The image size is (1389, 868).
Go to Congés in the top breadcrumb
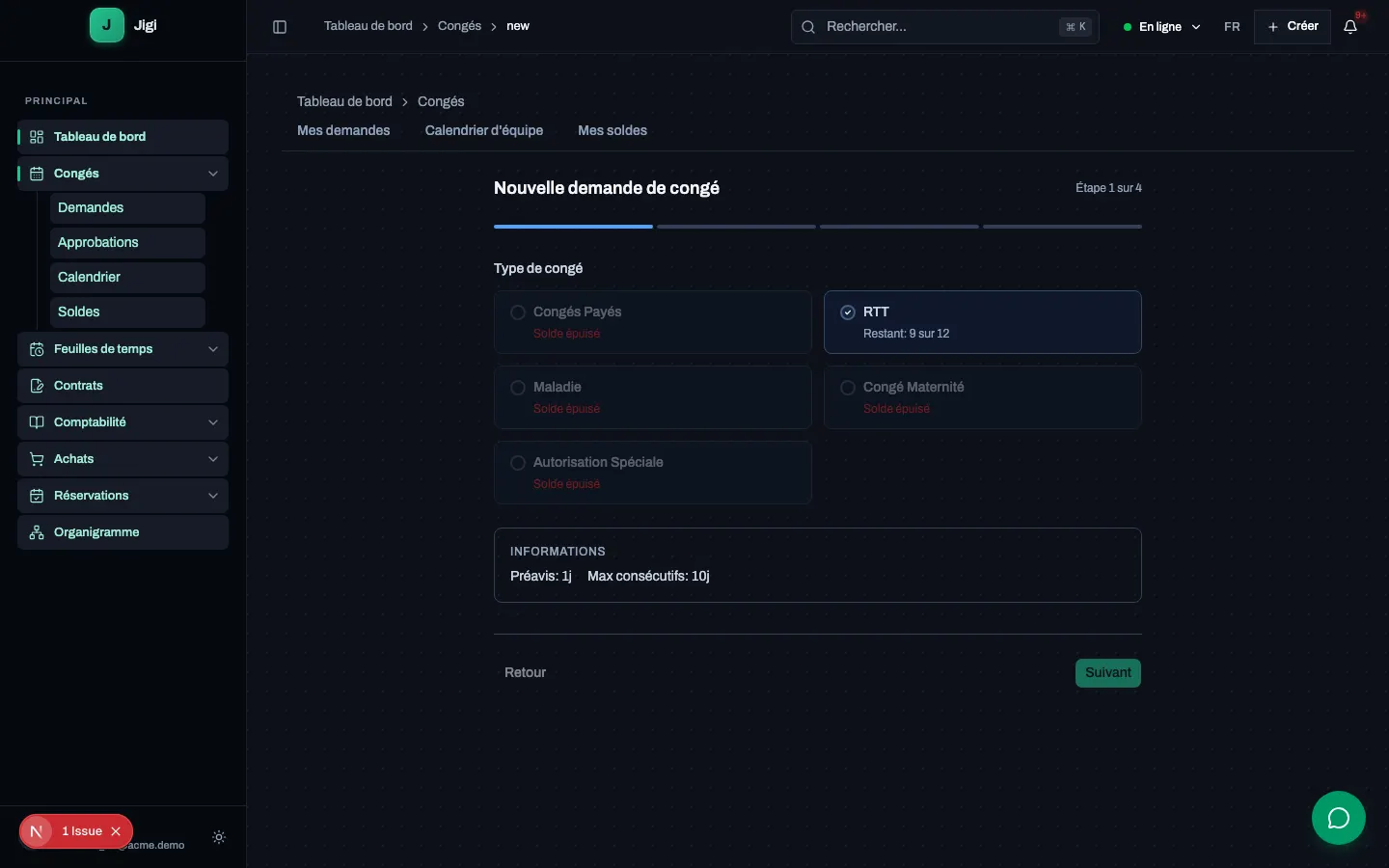[459, 26]
